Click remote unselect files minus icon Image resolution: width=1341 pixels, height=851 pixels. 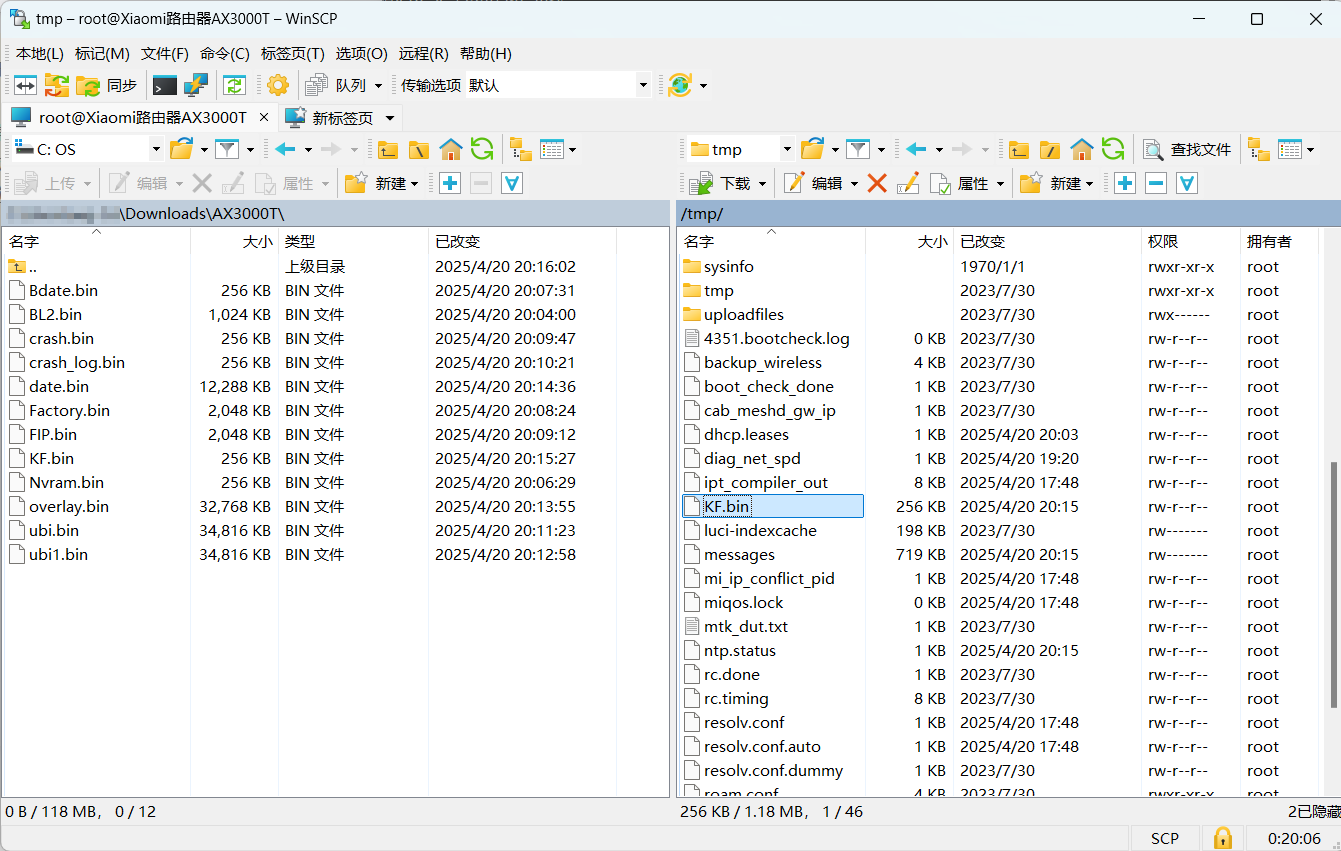coord(1156,183)
